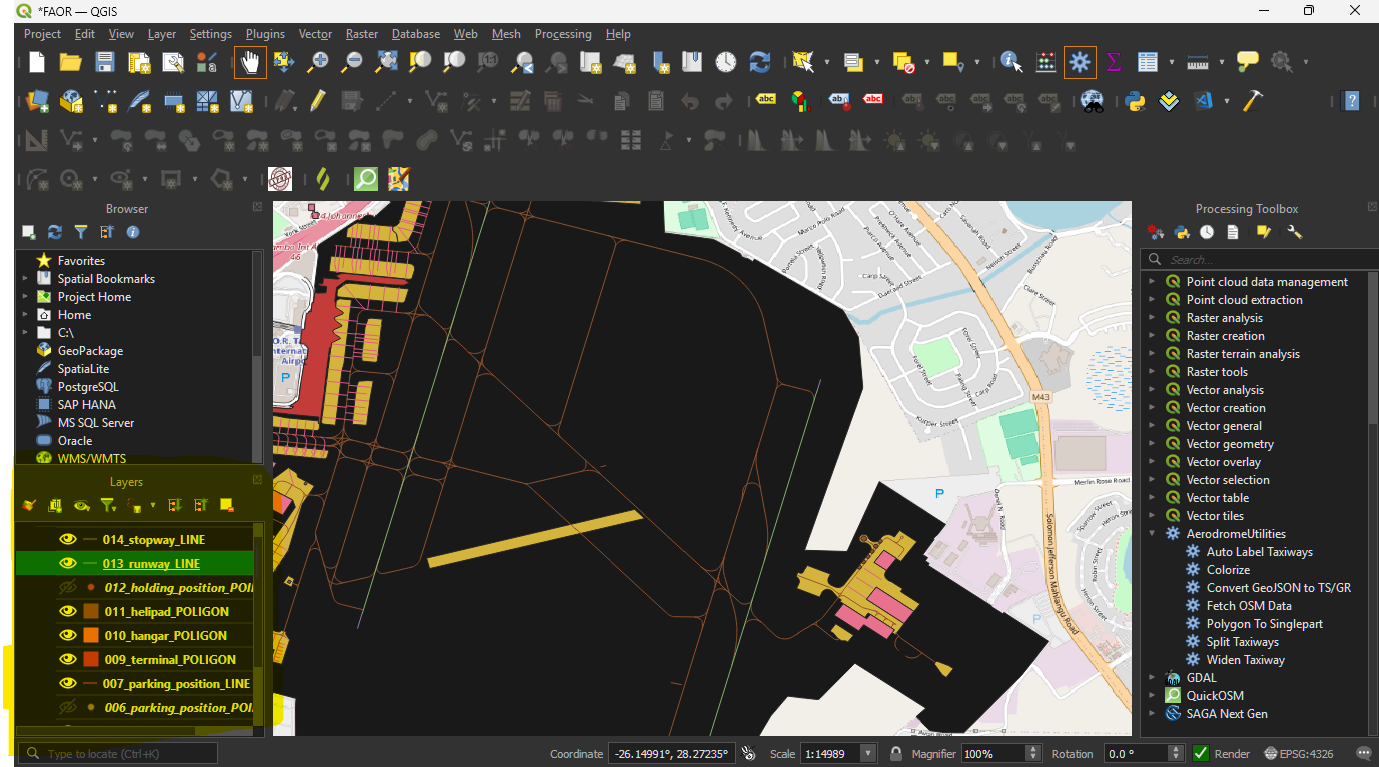The height and width of the screenshot is (767, 1379).
Task: Open the Python Console icon
Action: pyautogui.click(x=1135, y=101)
